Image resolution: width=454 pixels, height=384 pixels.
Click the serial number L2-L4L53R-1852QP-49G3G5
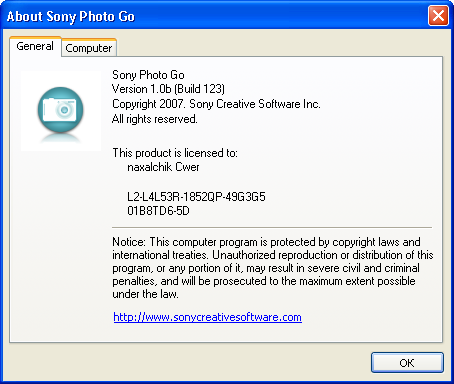click(196, 197)
